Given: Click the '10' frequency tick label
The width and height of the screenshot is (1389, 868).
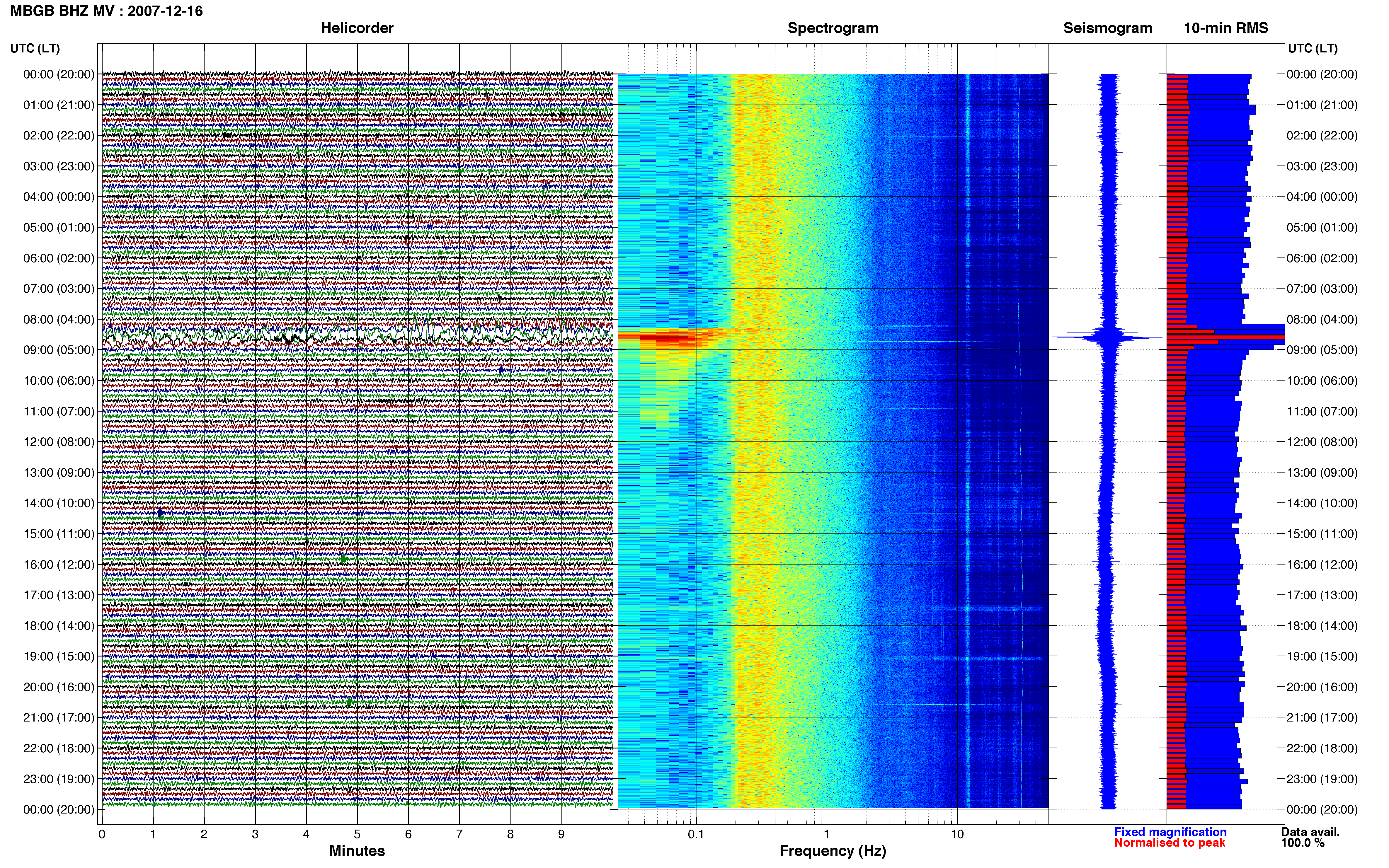Looking at the screenshot, I should [957, 834].
